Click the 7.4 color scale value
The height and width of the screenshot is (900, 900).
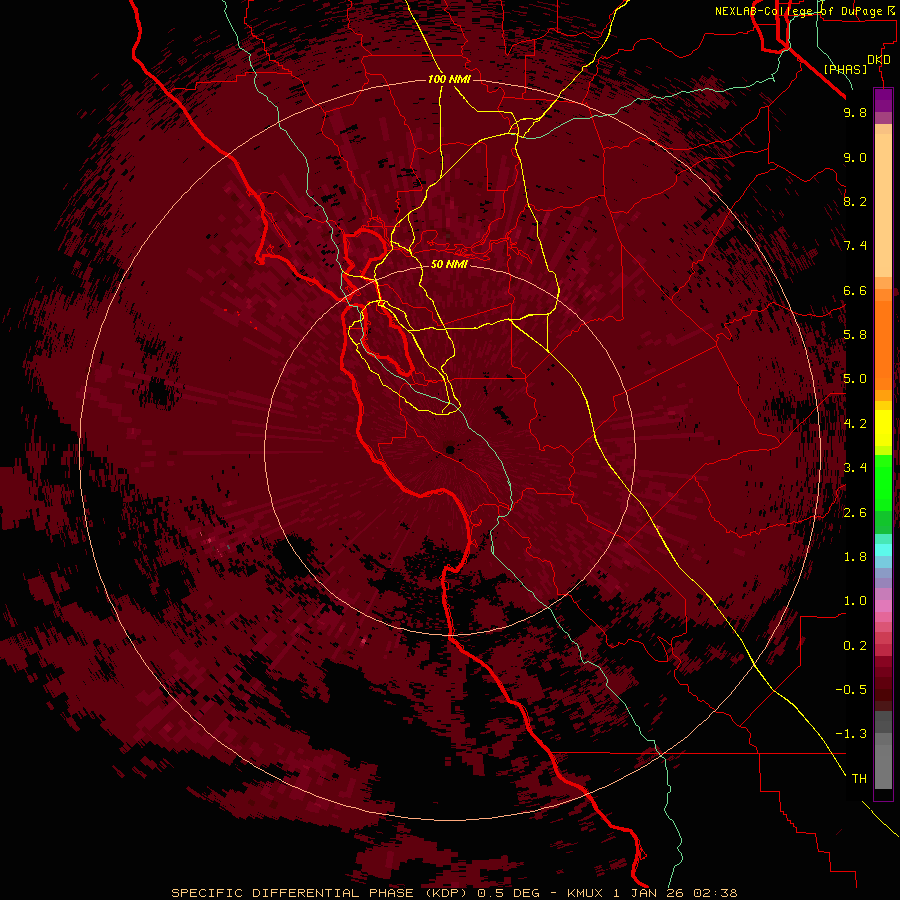855,246
